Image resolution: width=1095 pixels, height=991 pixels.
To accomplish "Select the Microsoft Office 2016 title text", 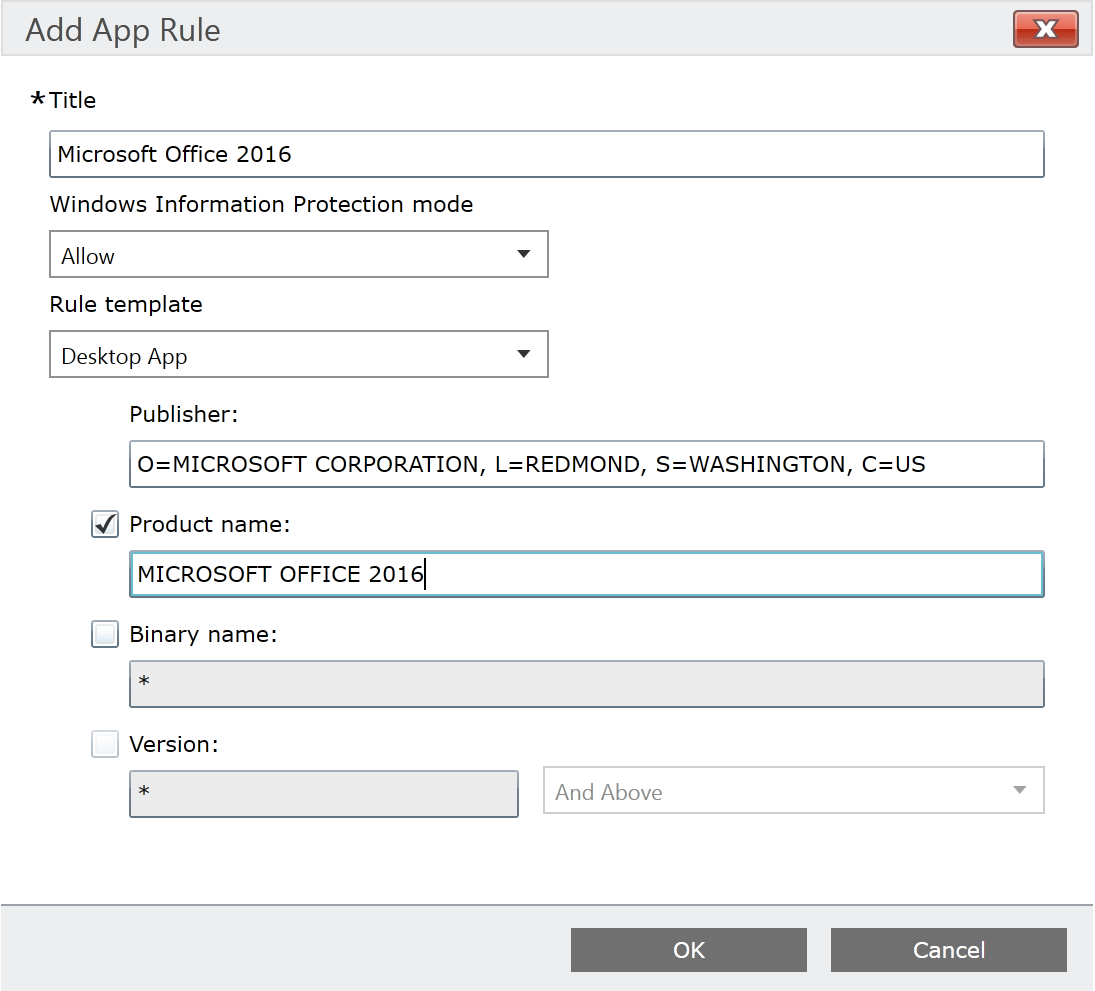I will click(172, 154).
